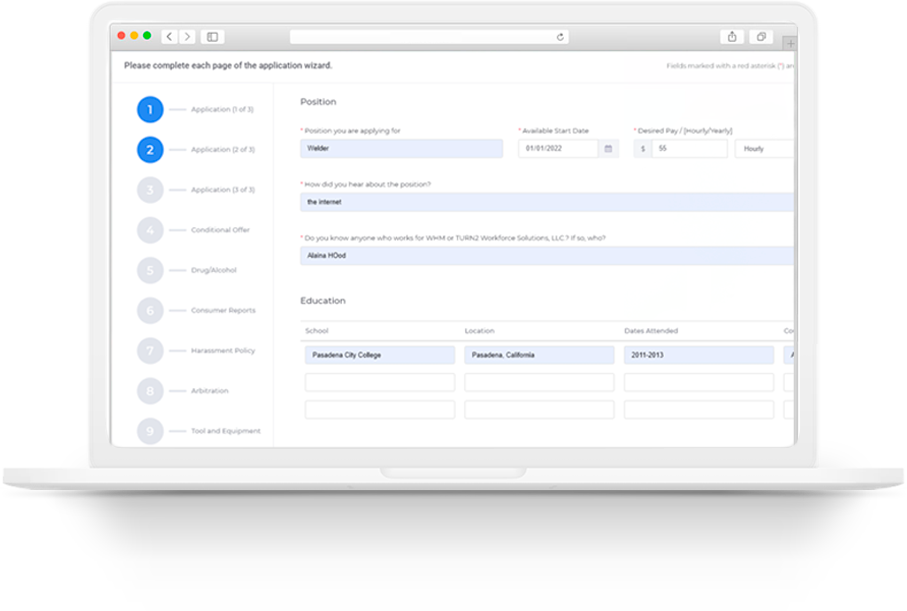Screen dimensions: 907x611
Task: Click the empty second-row School field
Action: pyautogui.click(x=380, y=382)
